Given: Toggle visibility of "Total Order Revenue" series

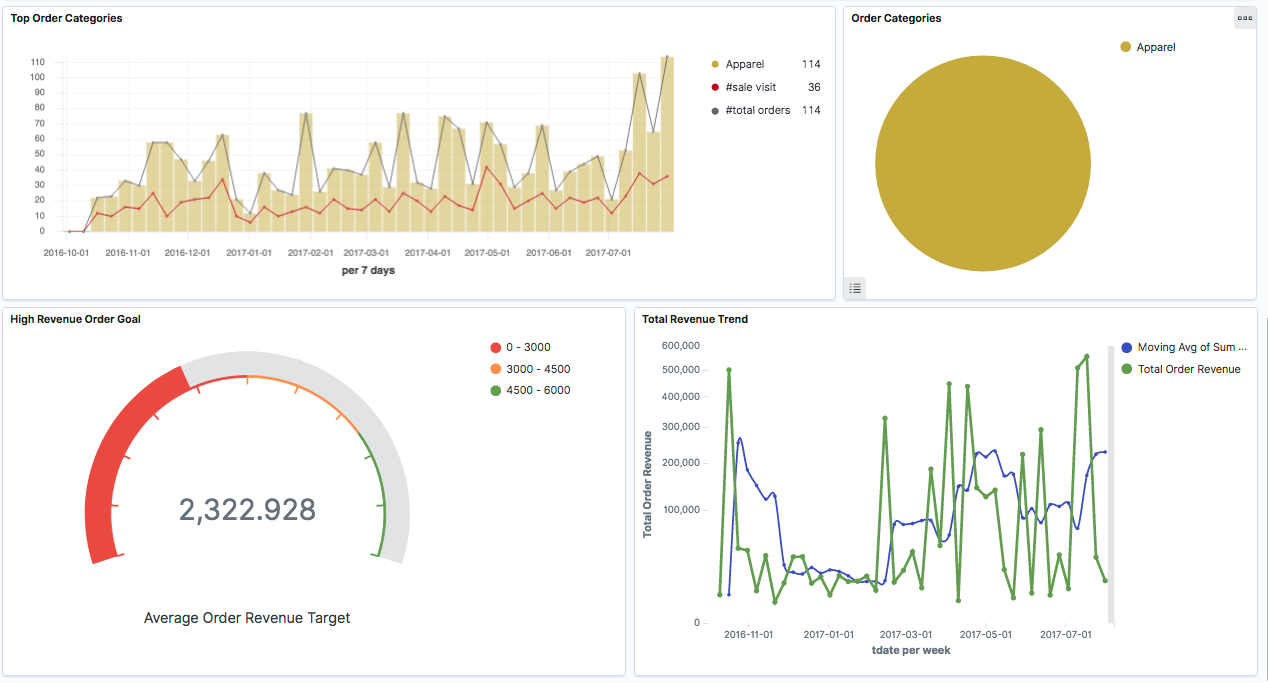Looking at the screenshot, I should [x=1188, y=368].
